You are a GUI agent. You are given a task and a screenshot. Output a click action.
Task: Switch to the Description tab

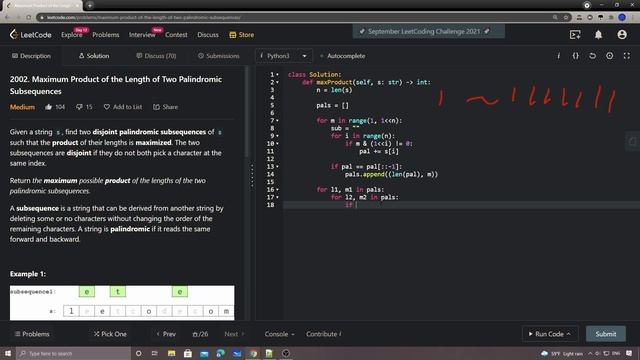click(31, 56)
